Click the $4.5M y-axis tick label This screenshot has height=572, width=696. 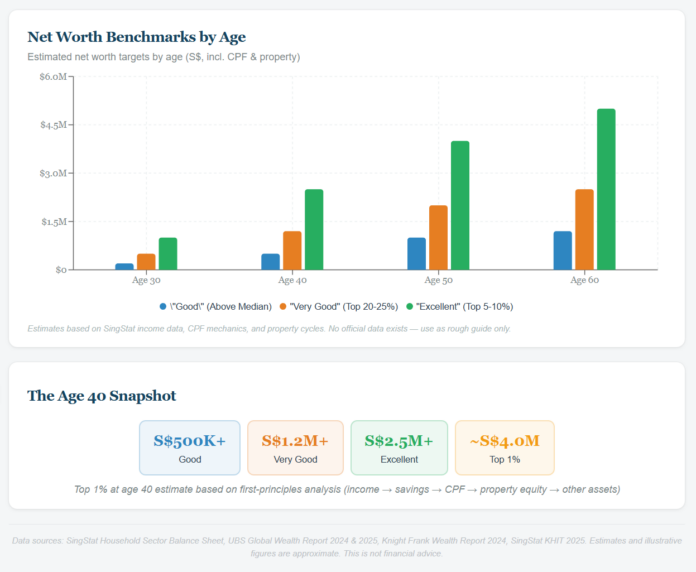click(53, 125)
